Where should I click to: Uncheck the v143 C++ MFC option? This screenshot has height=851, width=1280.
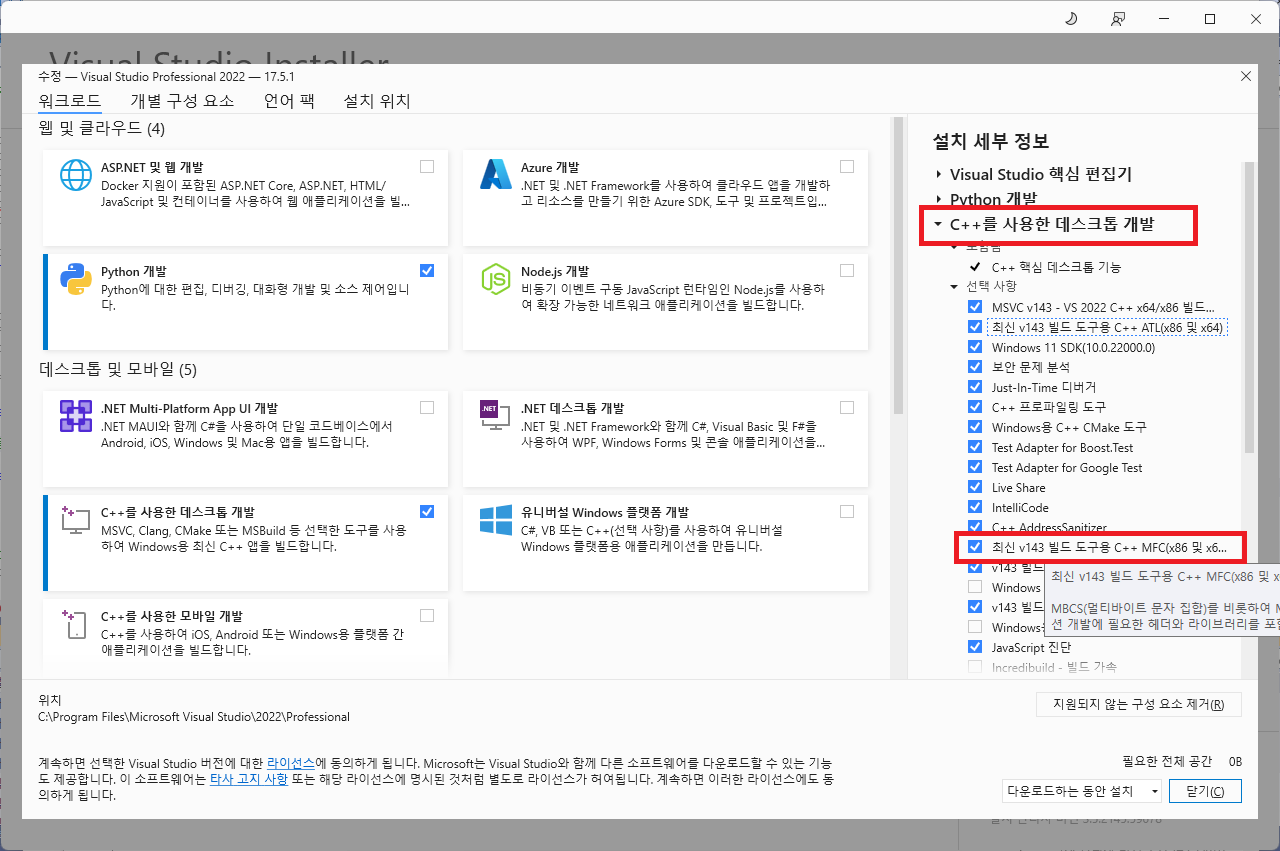click(x=975, y=547)
